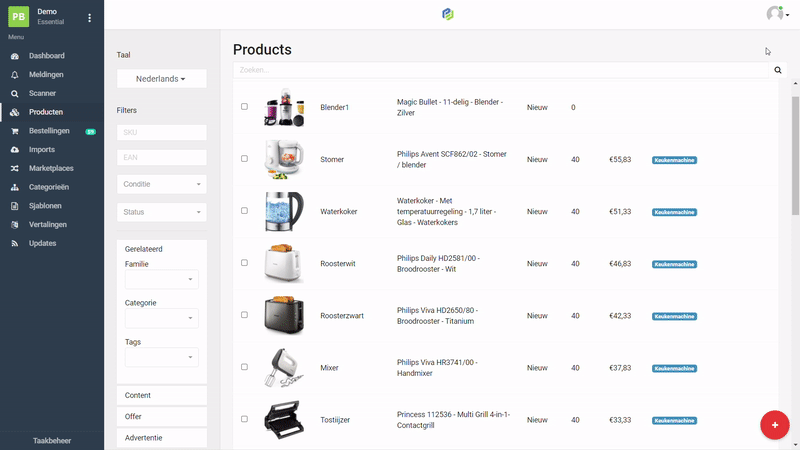
Task: Click the red plus add product button
Action: [x=774, y=425]
